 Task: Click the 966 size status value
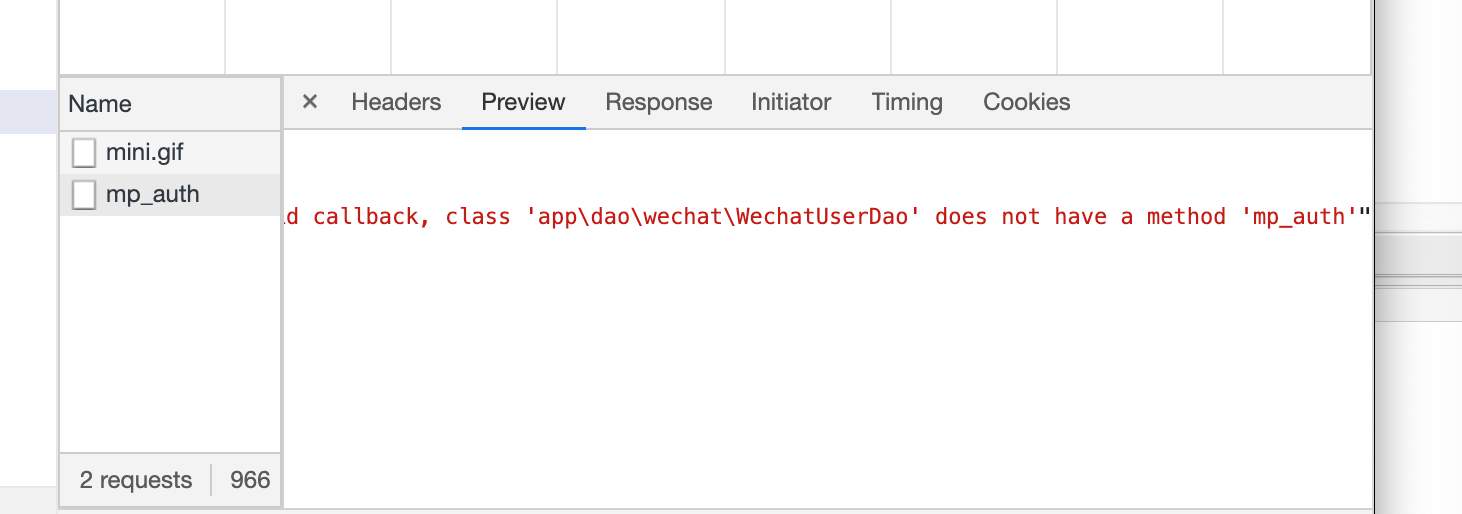click(x=250, y=480)
